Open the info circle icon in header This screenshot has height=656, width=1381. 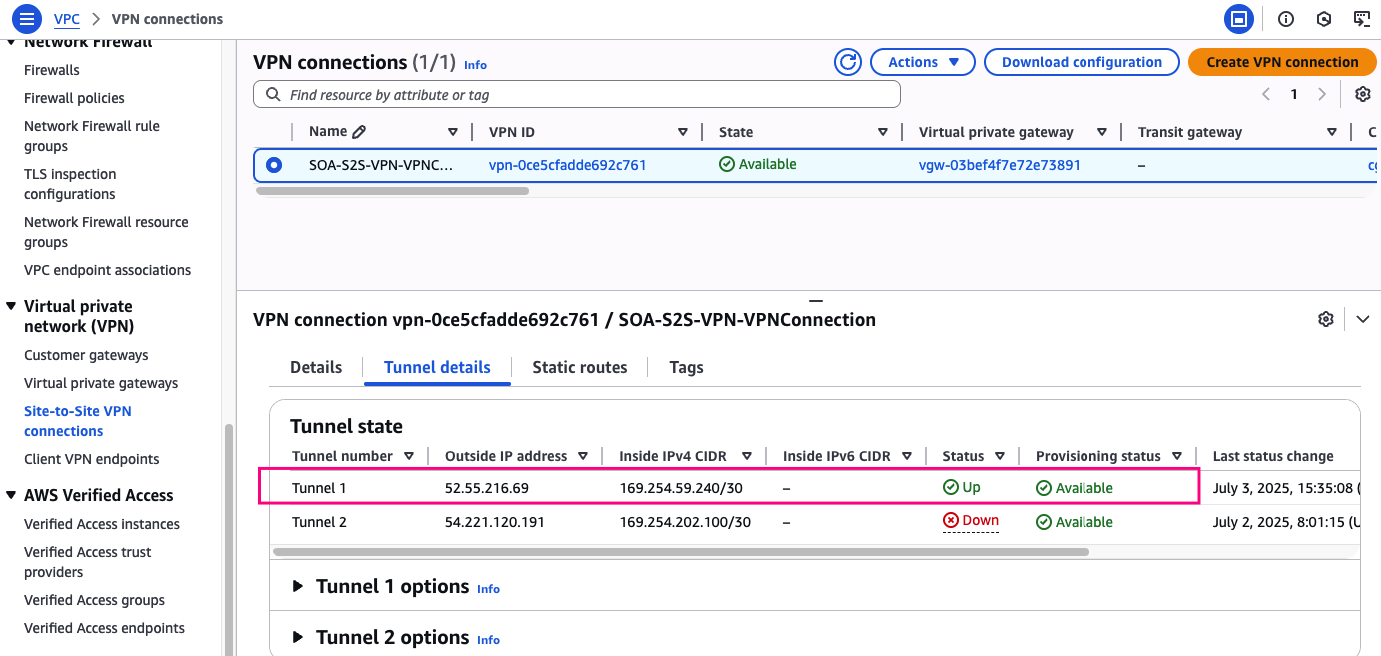pyautogui.click(x=1286, y=19)
